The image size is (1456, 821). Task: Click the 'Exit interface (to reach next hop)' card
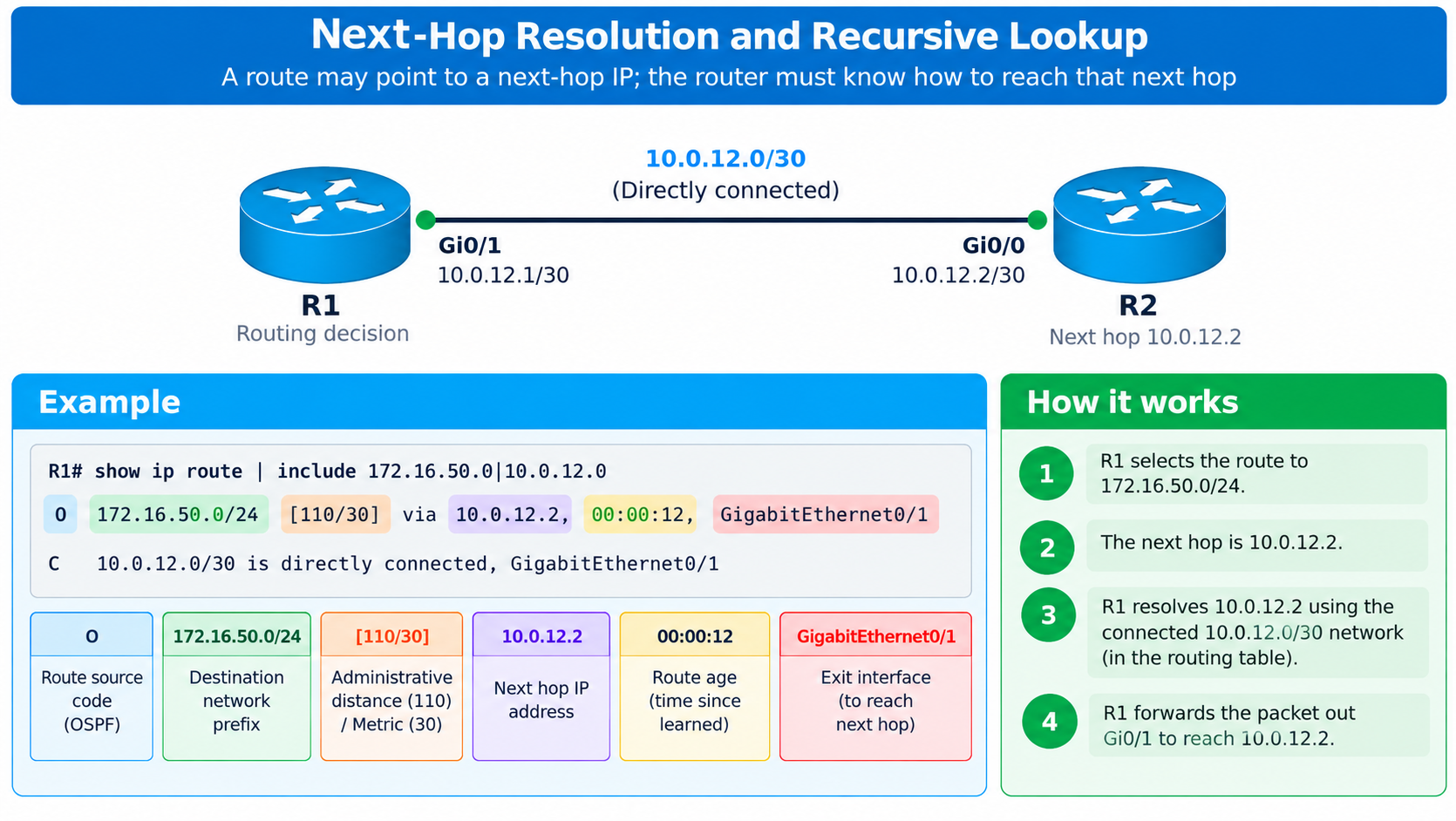[x=875, y=687]
